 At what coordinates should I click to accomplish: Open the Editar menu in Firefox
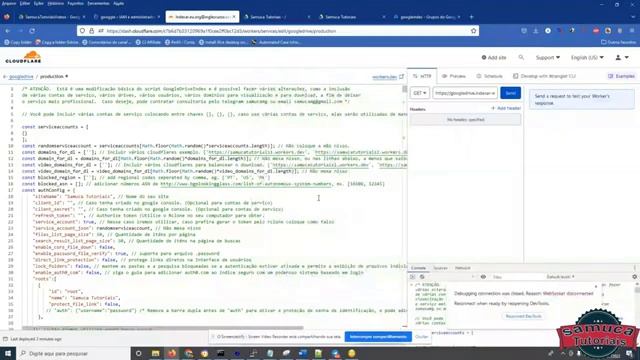24,3
